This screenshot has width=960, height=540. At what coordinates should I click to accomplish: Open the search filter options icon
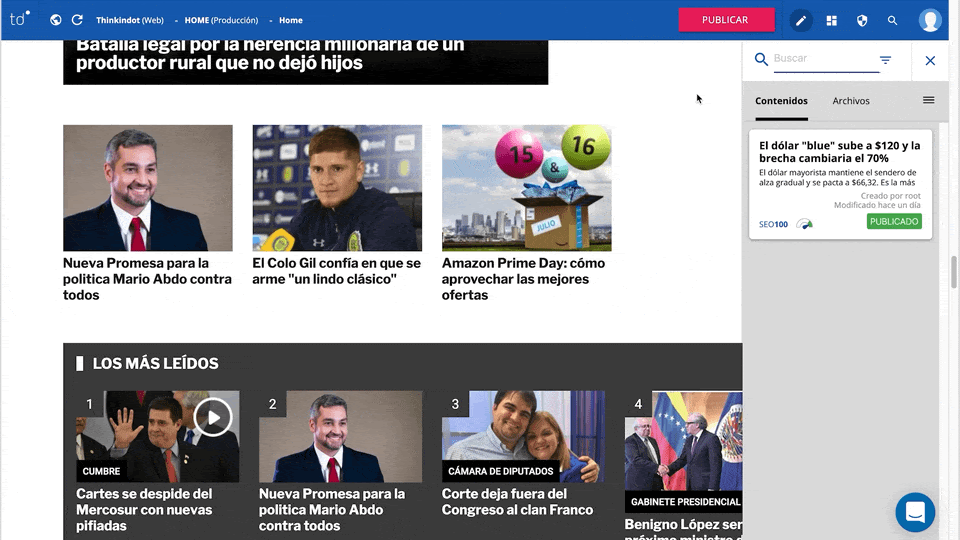pyautogui.click(x=885, y=60)
